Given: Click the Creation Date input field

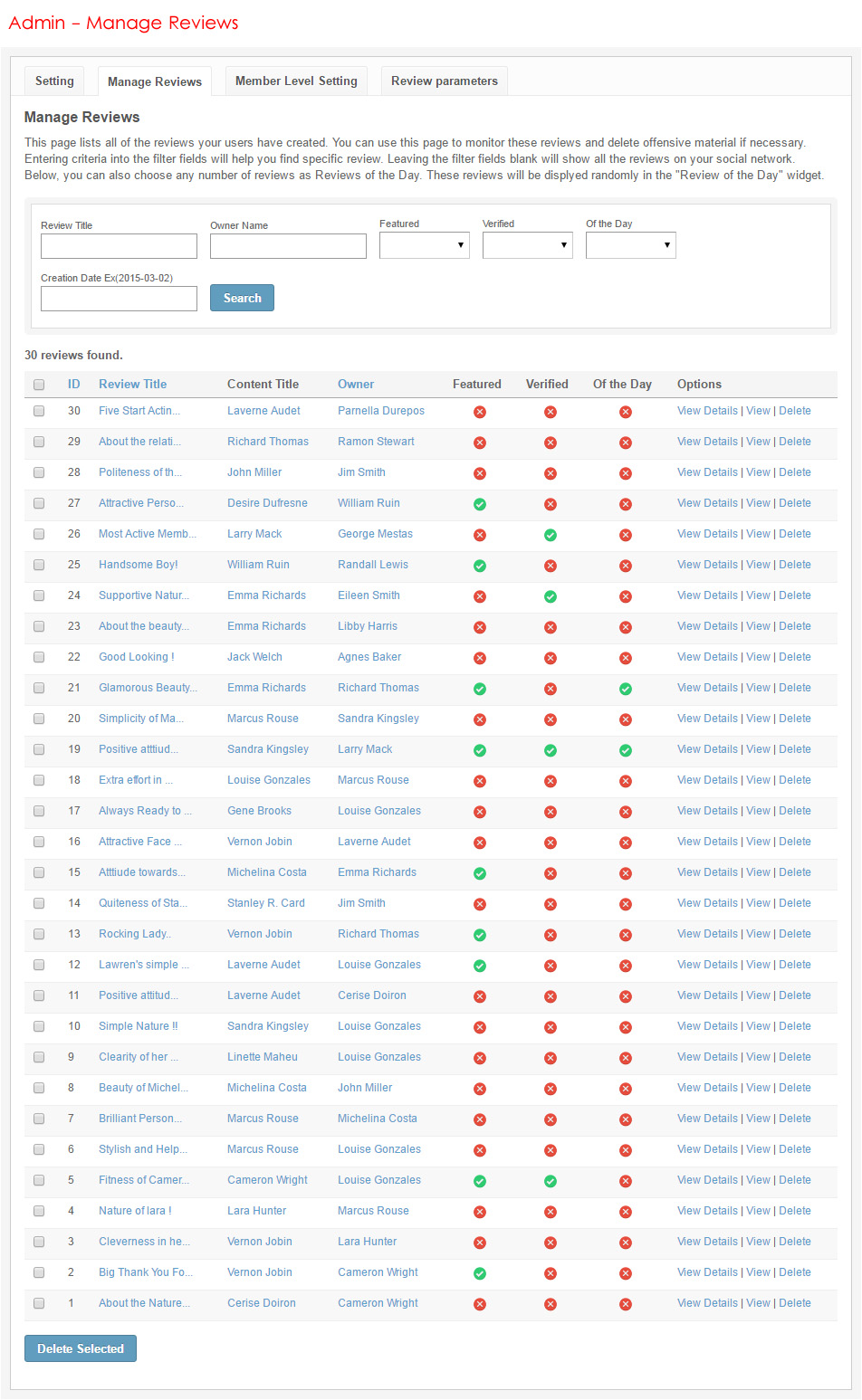Looking at the screenshot, I should 119,299.
